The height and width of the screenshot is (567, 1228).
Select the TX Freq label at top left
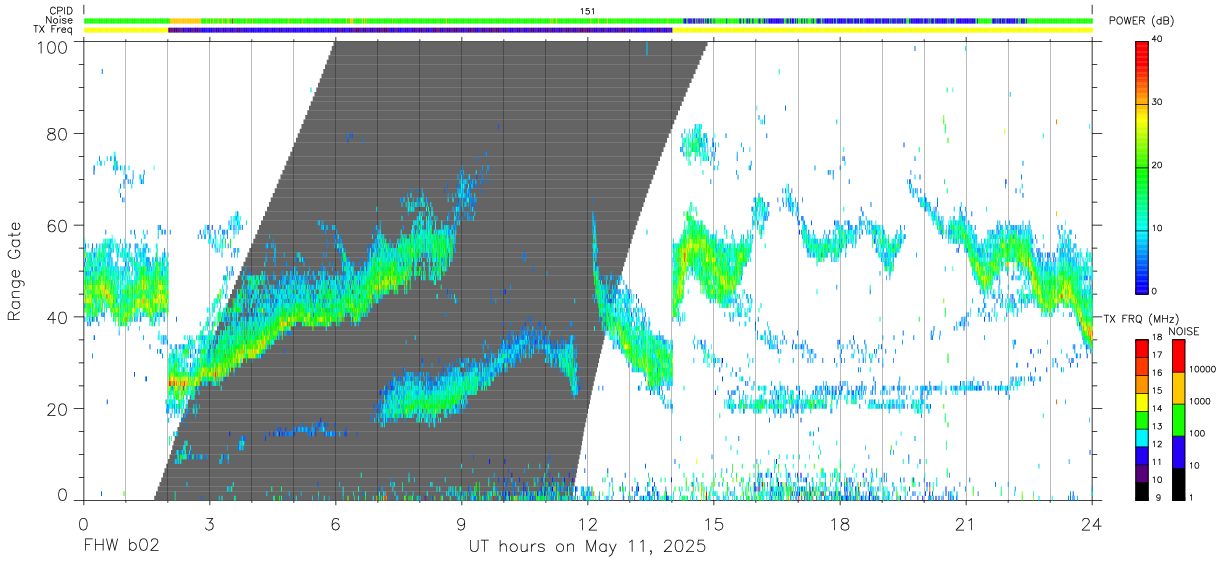coord(54,30)
